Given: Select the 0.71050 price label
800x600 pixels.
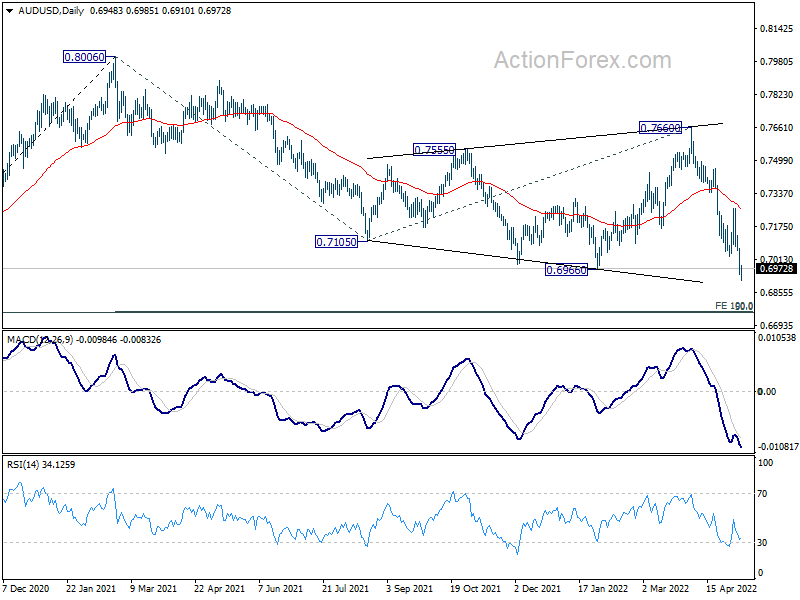Looking at the screenshot, I should coord(336,242).
